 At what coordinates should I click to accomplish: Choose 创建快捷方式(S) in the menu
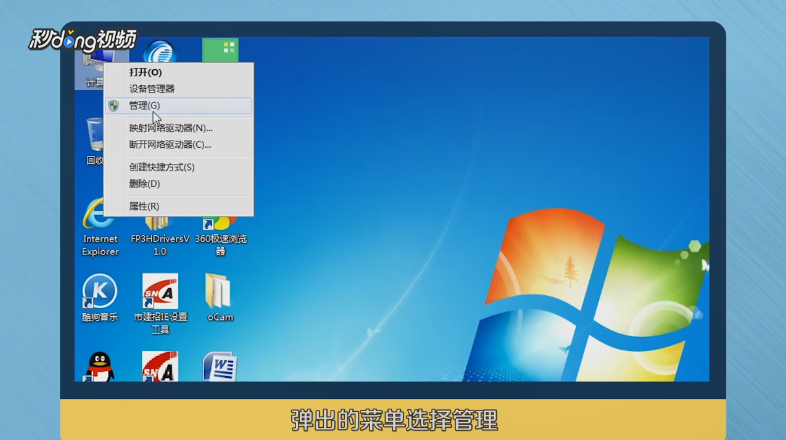pyautogui.click(x=178, y=167)
